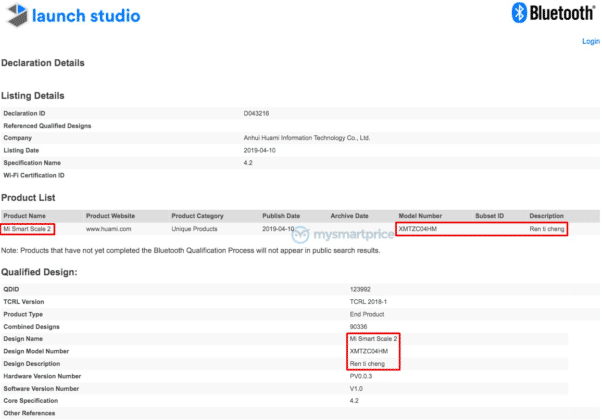
Task: Select model number XMTZC04HM in Product List
Action: click(x=418, y=229)
